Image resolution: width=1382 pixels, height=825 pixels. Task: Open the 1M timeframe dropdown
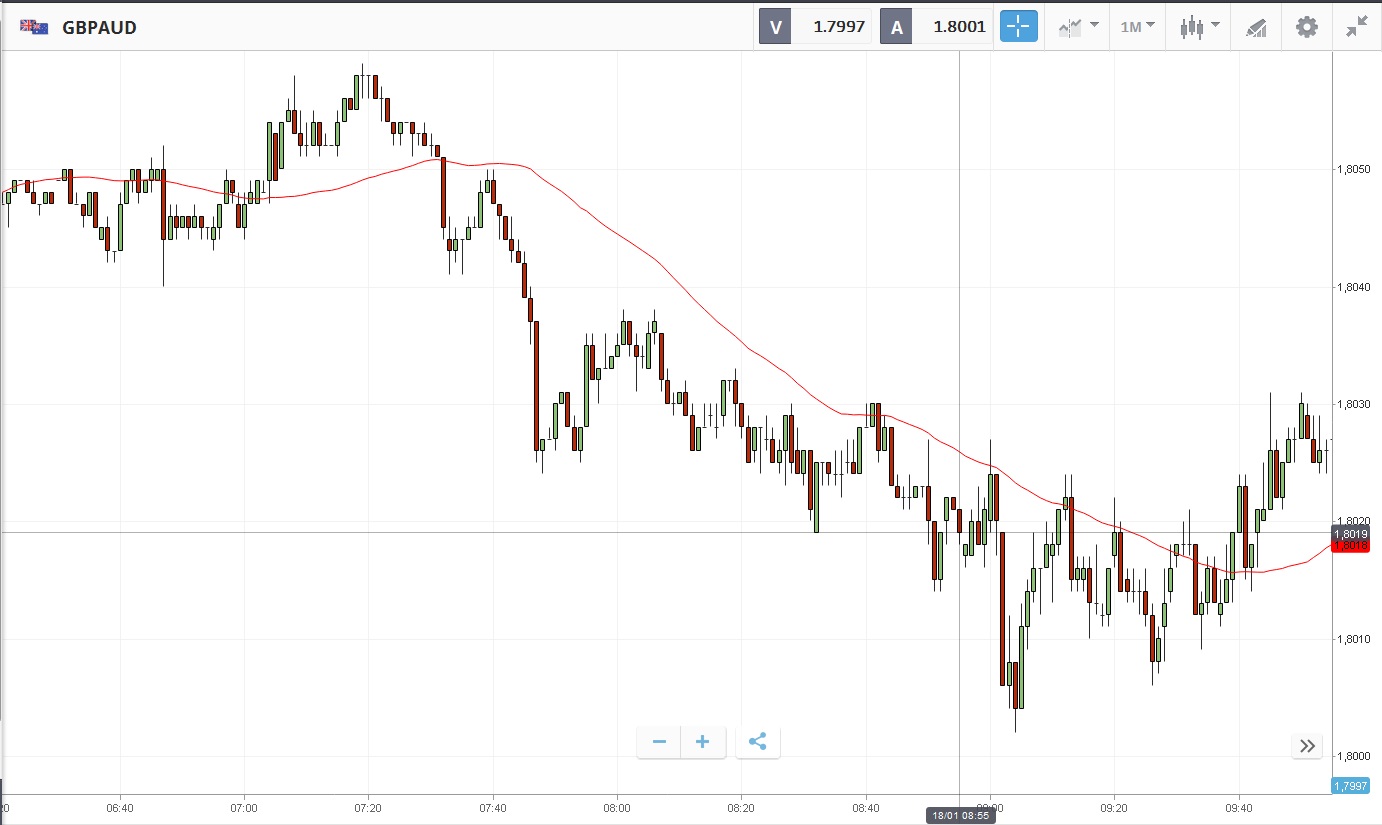point(1137,27)
